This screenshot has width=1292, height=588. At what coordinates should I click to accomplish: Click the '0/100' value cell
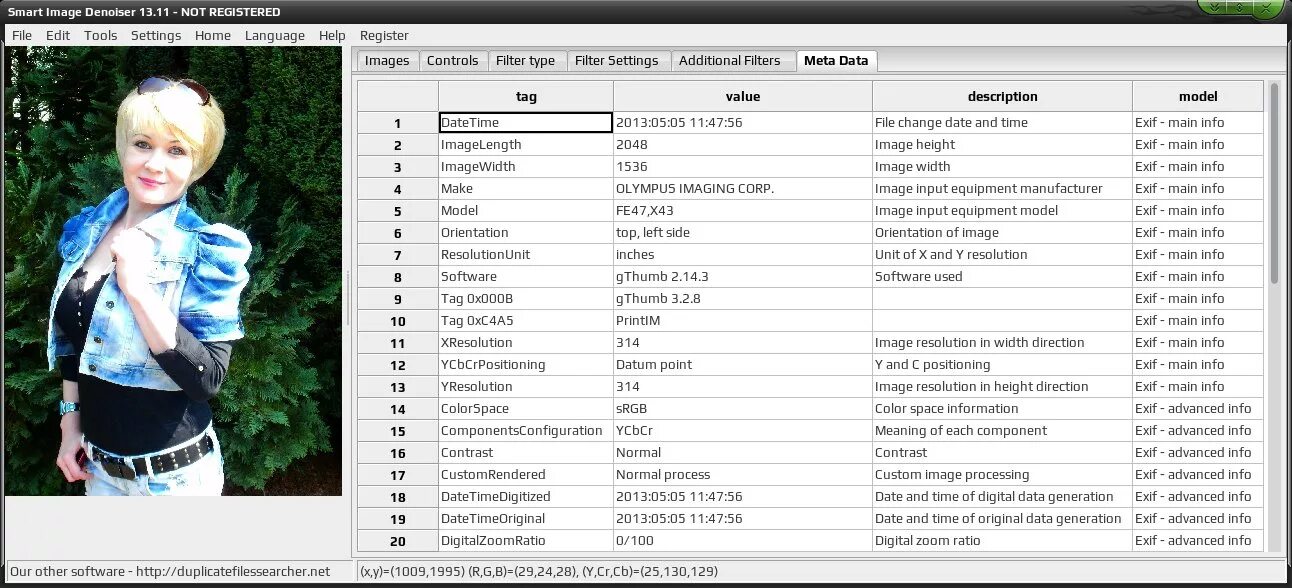(x=743, y=541)
